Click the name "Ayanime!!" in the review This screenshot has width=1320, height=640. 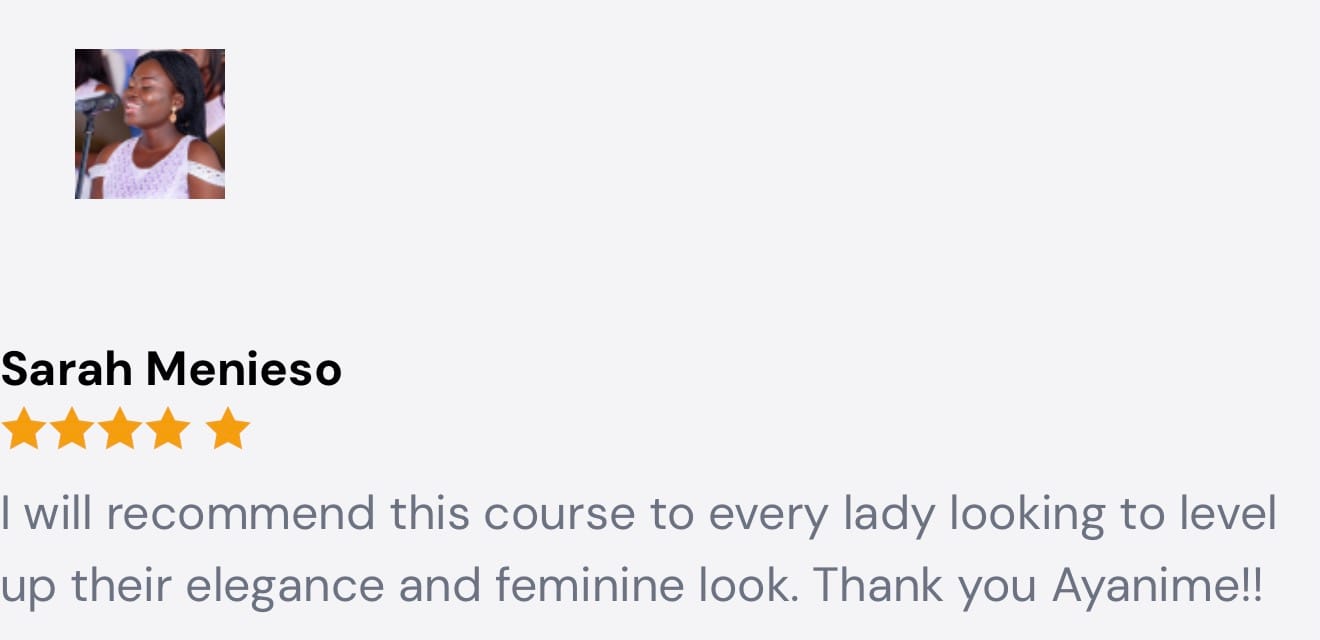(x=1157, y=586)
